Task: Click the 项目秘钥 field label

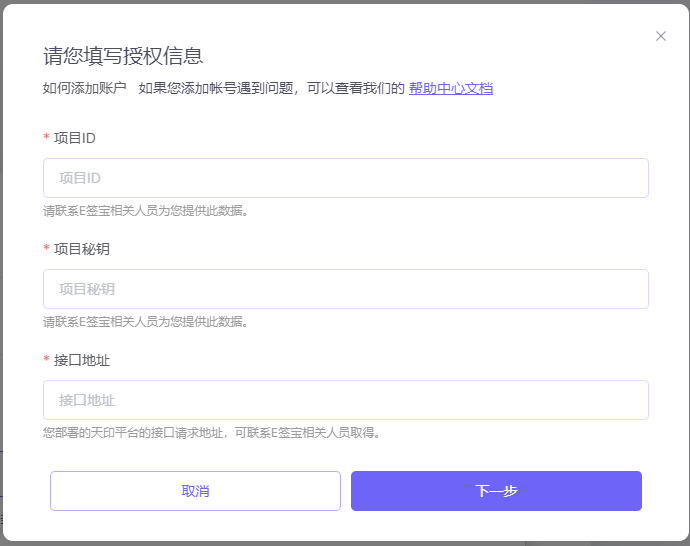Action: pyautogui.click(x=81, y=249)
